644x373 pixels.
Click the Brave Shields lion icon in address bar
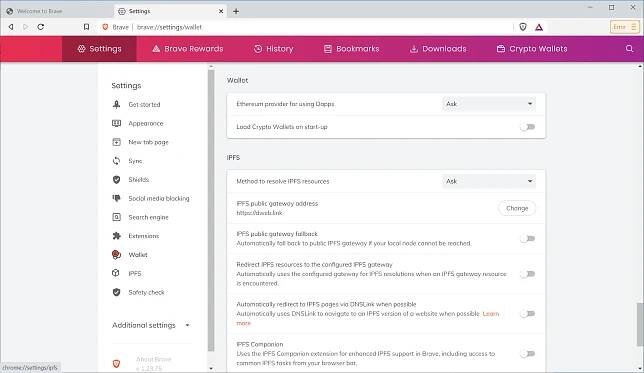pos(523,27)
